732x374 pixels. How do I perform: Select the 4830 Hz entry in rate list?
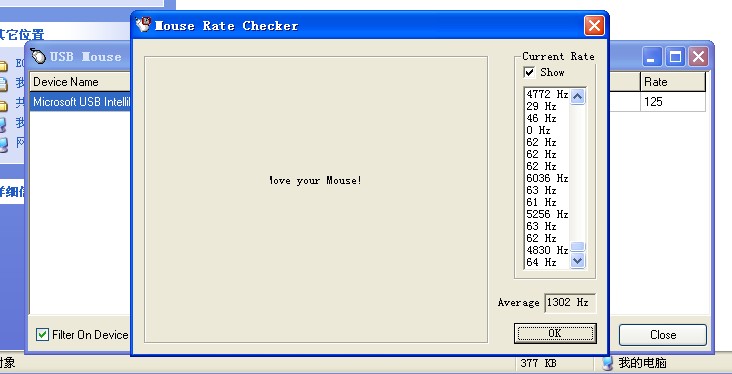pyautogui.click(x=547, y=250)
